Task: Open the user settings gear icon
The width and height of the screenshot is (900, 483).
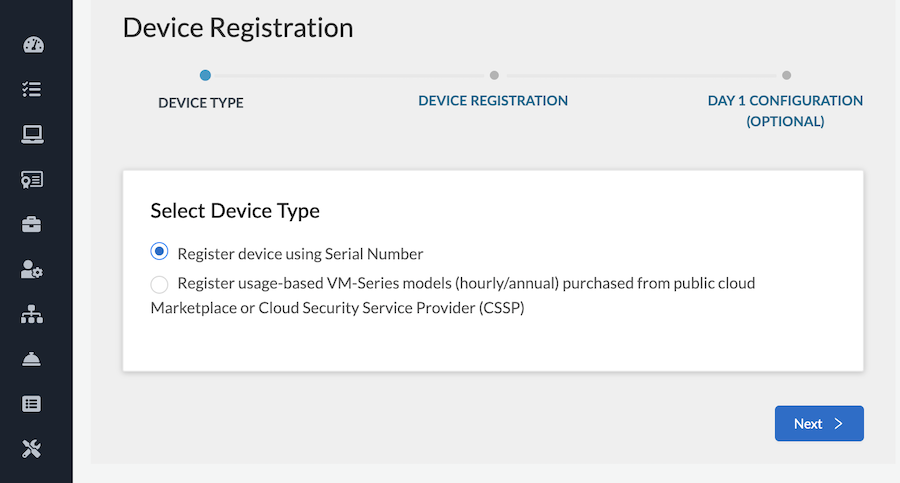Action: pos(32,269)
